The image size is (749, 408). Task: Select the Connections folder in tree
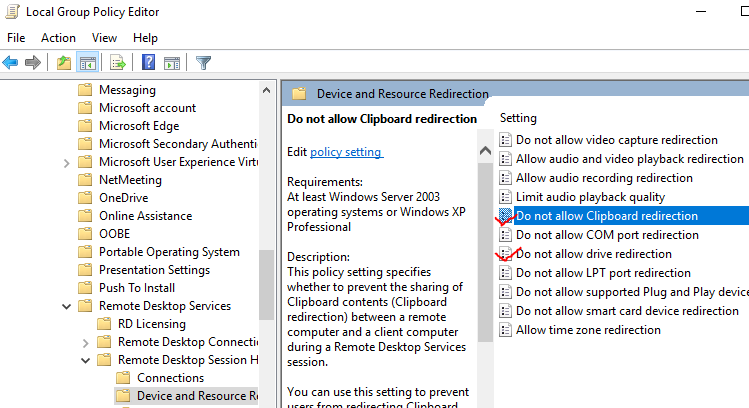click(170, 378)
